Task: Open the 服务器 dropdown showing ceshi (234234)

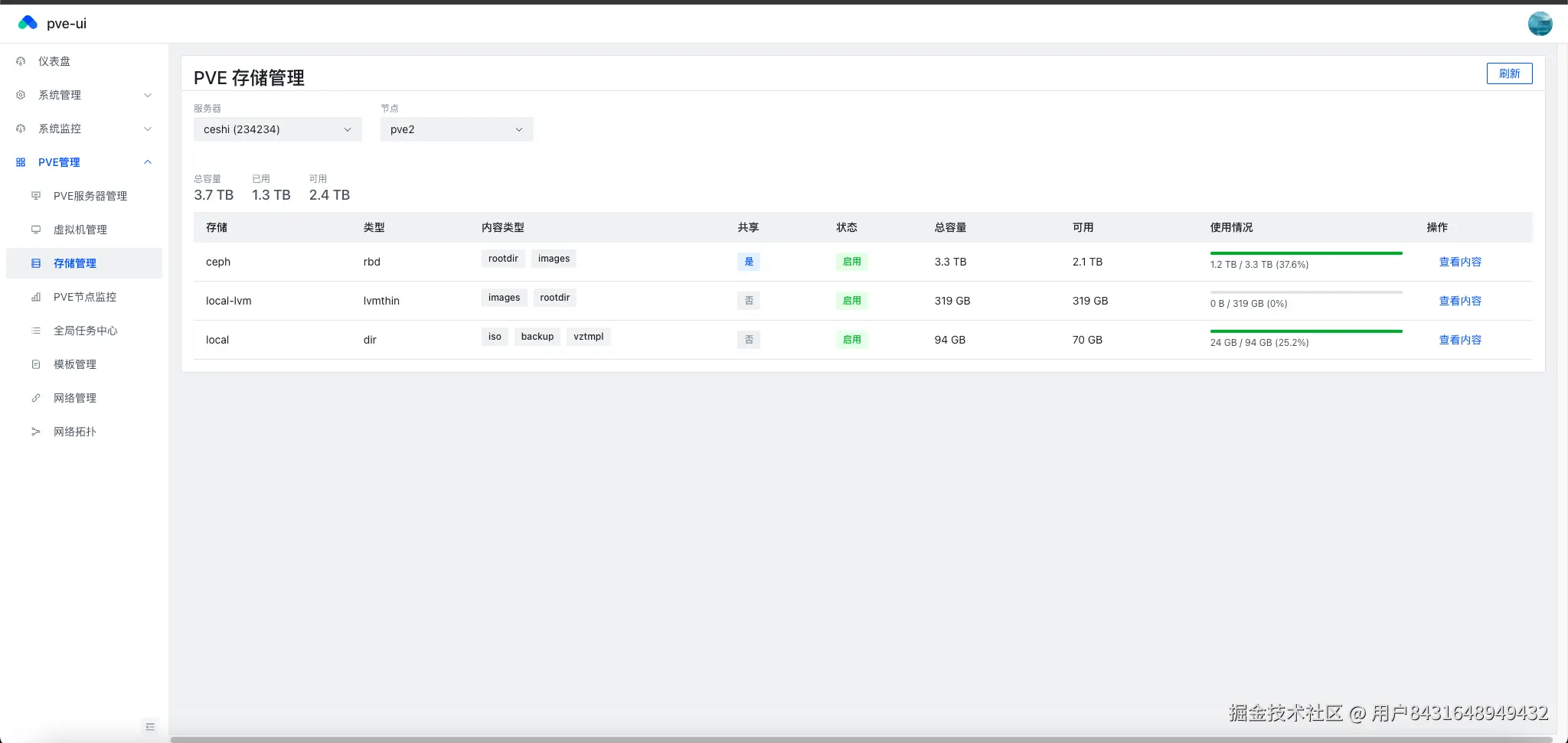Action: [x=278, y=129]
